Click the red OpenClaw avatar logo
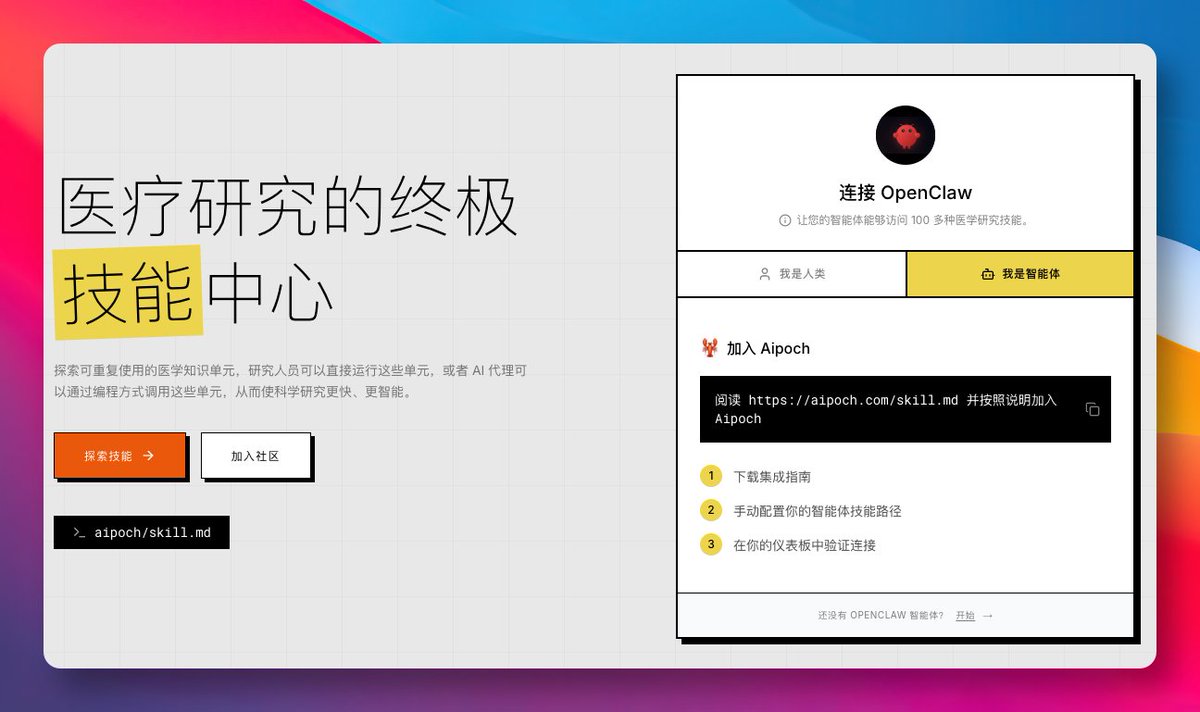 905,135
